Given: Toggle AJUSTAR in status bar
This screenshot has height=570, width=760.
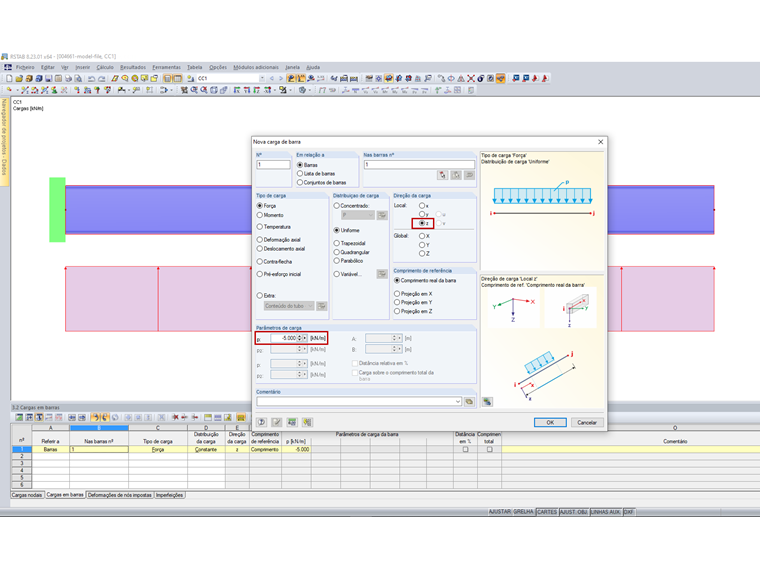Looking at the screenshot, I should click(499, 512).
